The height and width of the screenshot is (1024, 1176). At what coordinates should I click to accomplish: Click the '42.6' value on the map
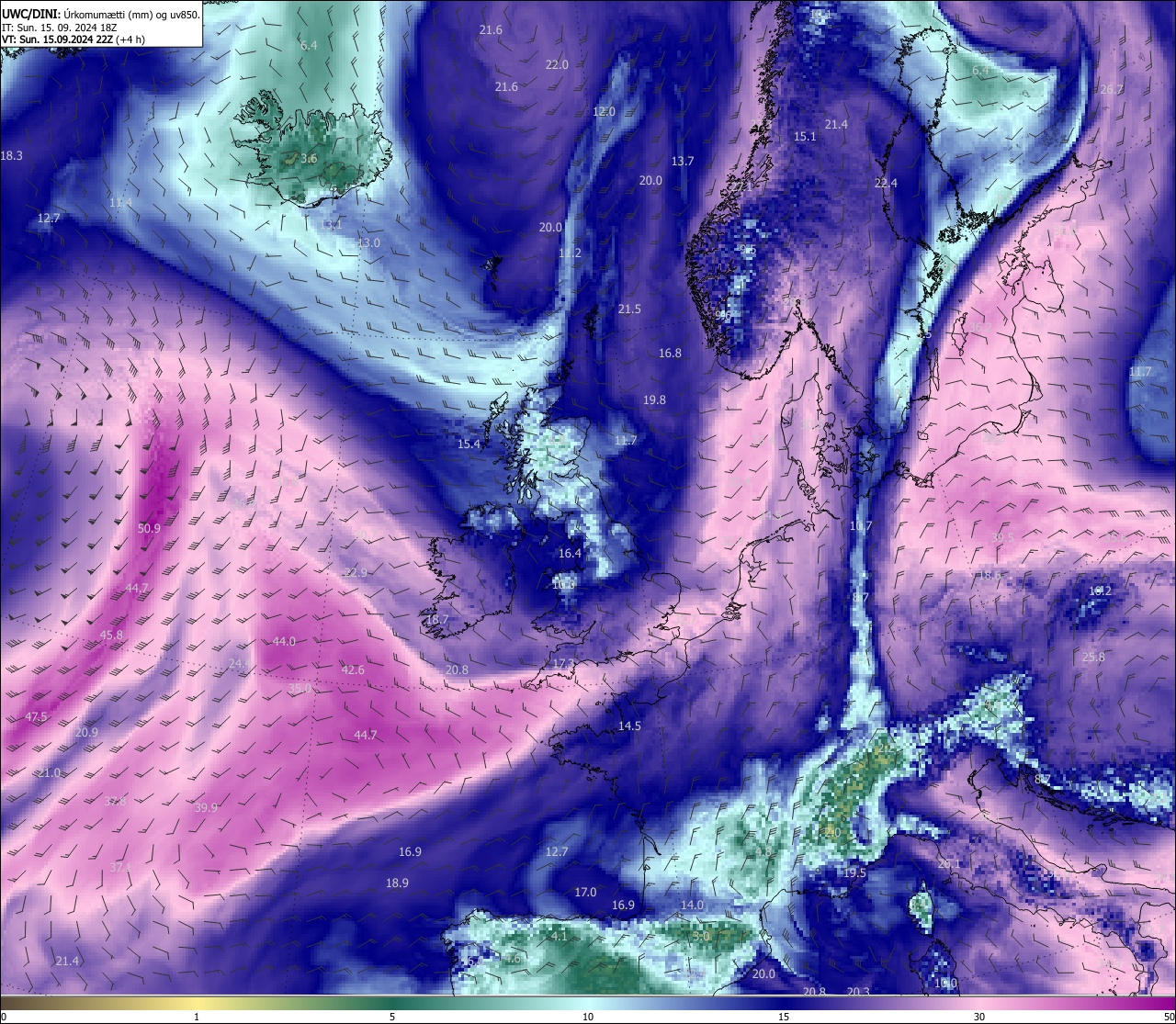(x=353, y=670)
